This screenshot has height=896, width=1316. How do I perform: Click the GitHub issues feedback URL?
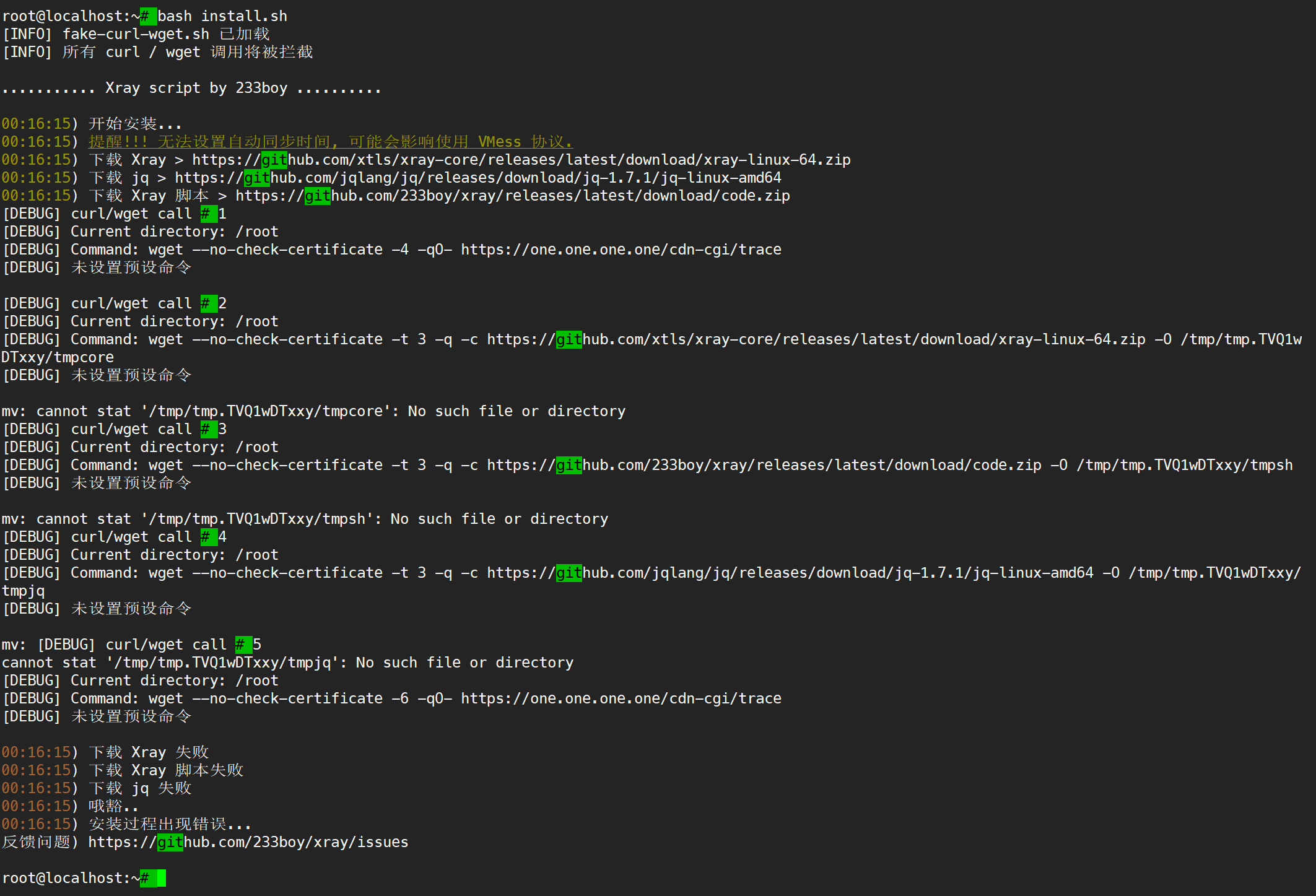pyautogui.click(x=248, y=842)
